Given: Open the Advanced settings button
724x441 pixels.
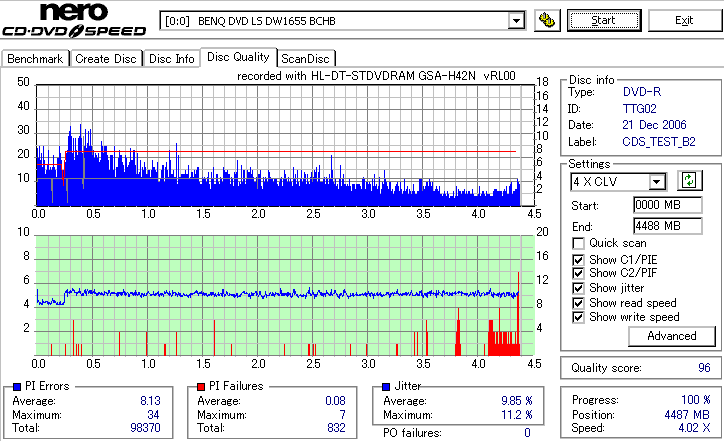Looking at the screenshot, I should point(672,336).
